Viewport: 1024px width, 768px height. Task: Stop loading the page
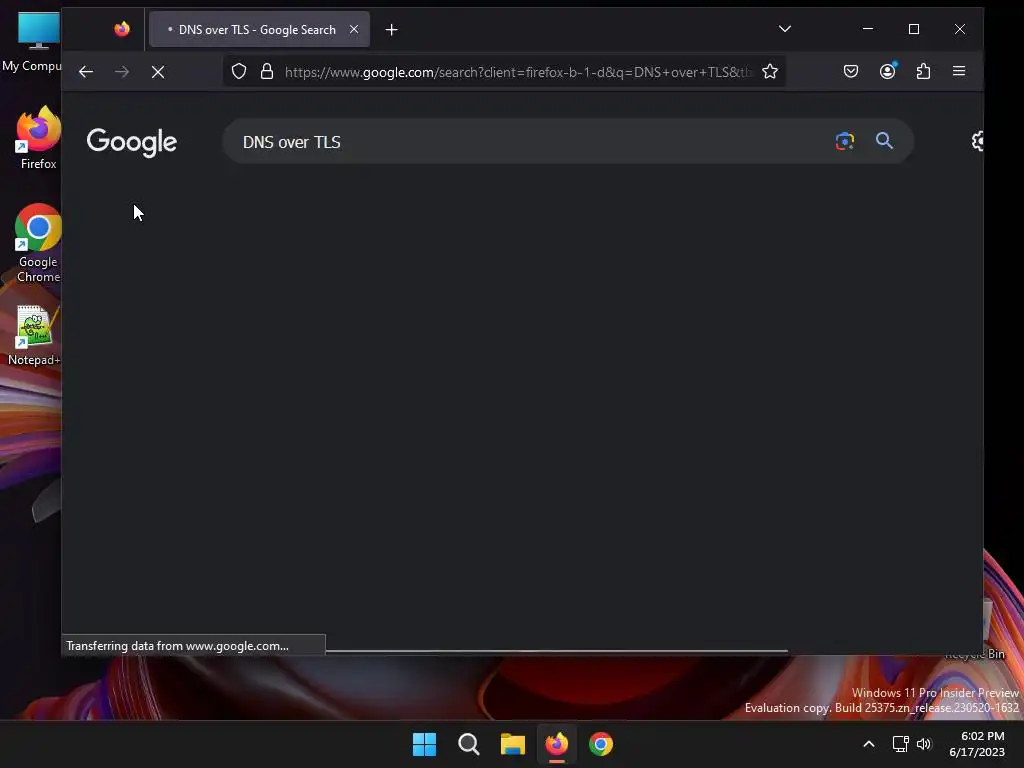157,72
